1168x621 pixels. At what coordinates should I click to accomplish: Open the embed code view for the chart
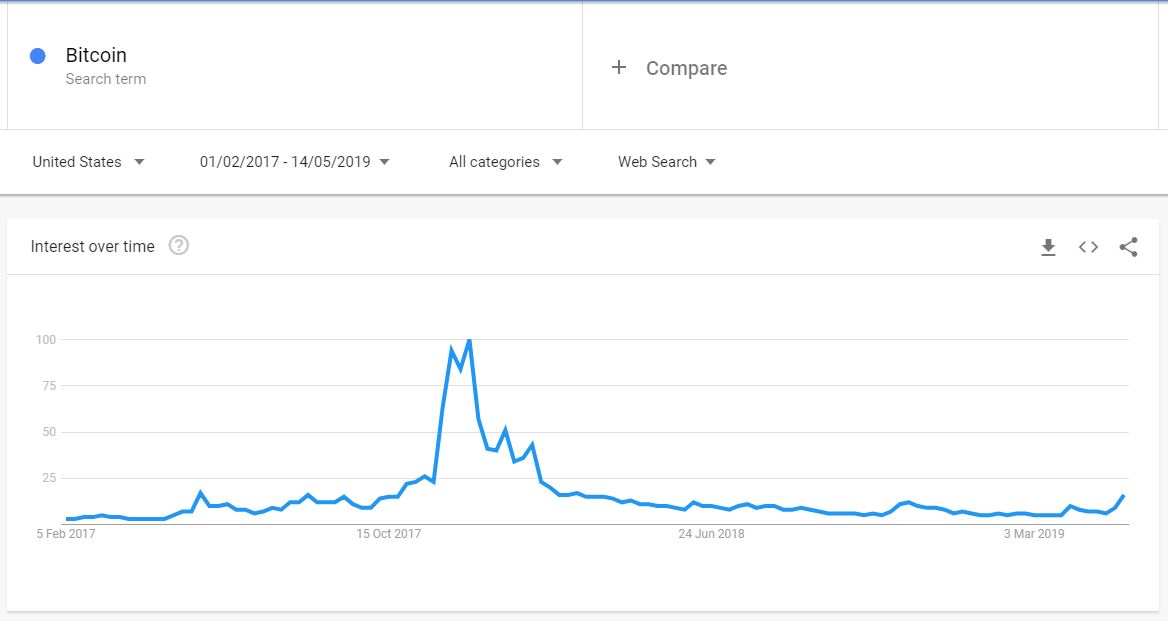[1088, 247]
